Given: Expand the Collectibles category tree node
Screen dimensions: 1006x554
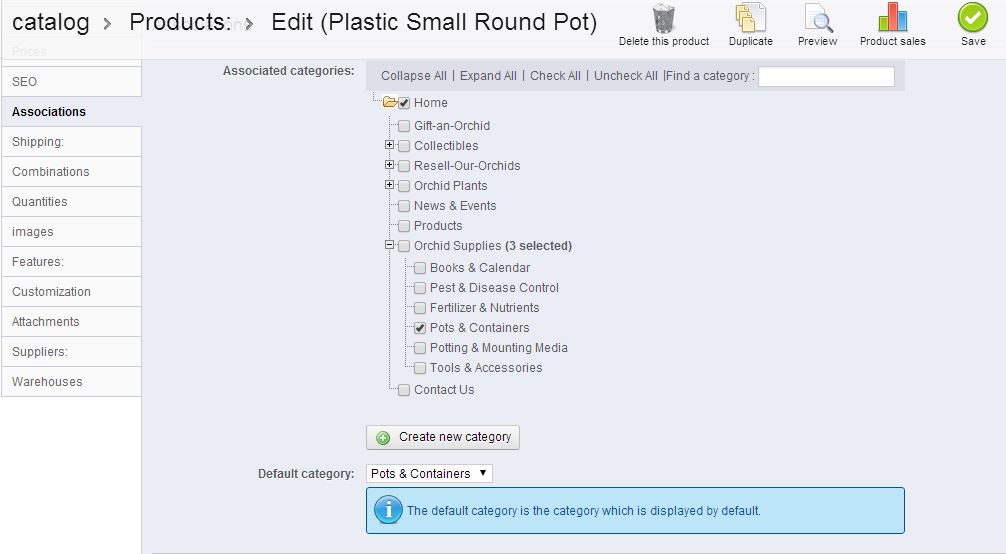Looking at the screenshot, I should click(390, 145).
